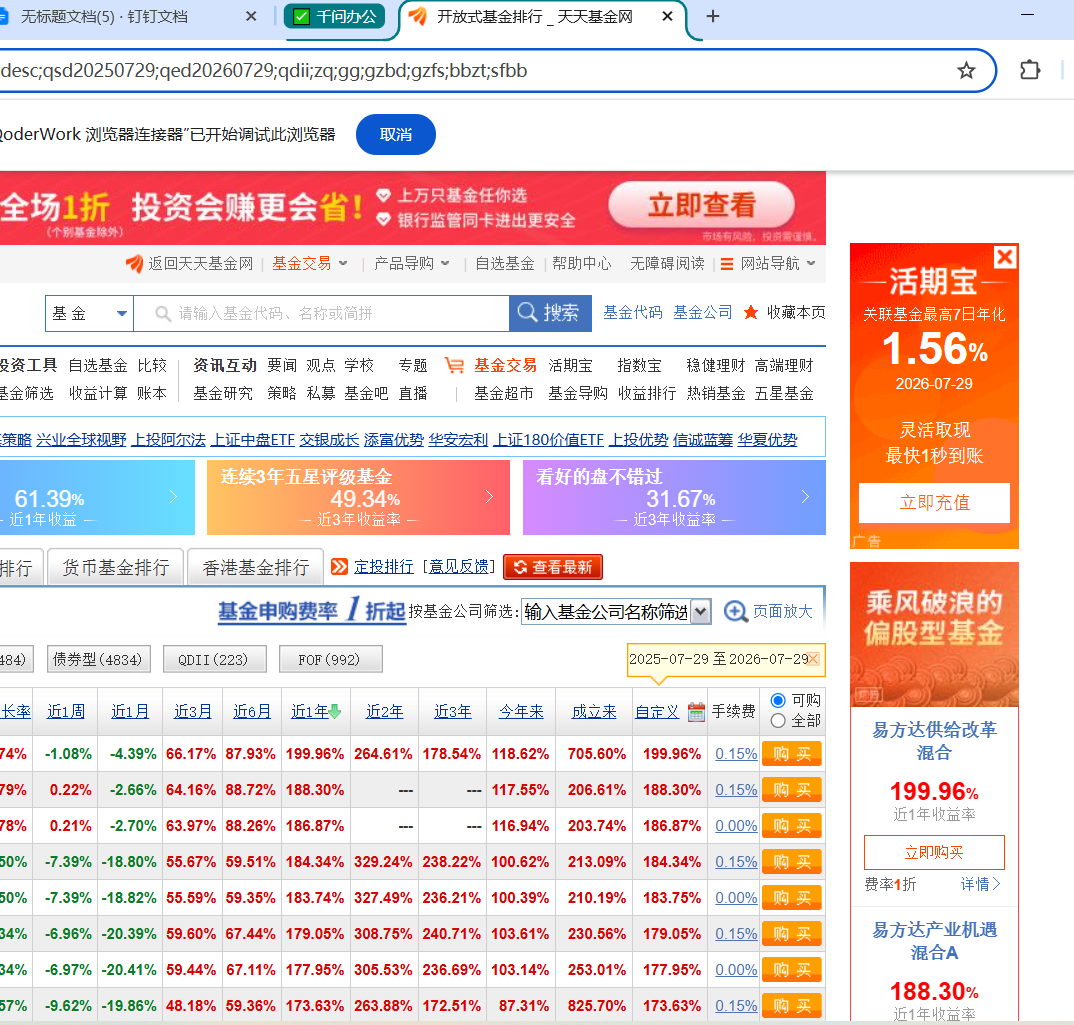Open the 自选基金 top link
The height and width of the screenshot is (1025, 1074).
[505, 263]
